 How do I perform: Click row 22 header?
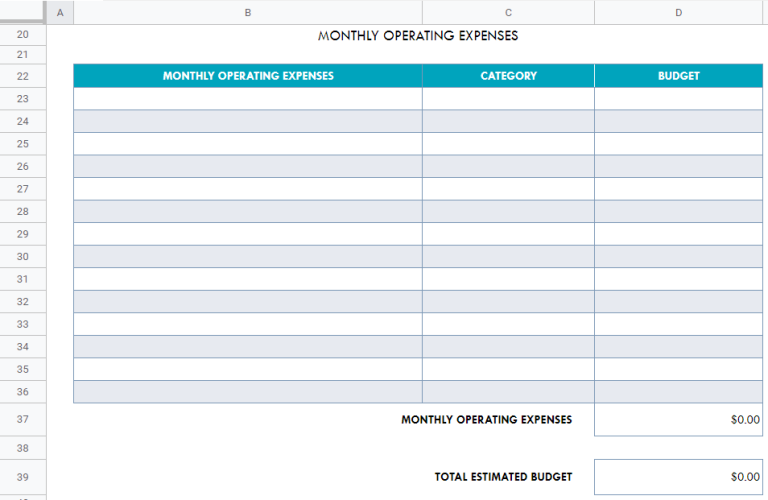tap(23, 76)
